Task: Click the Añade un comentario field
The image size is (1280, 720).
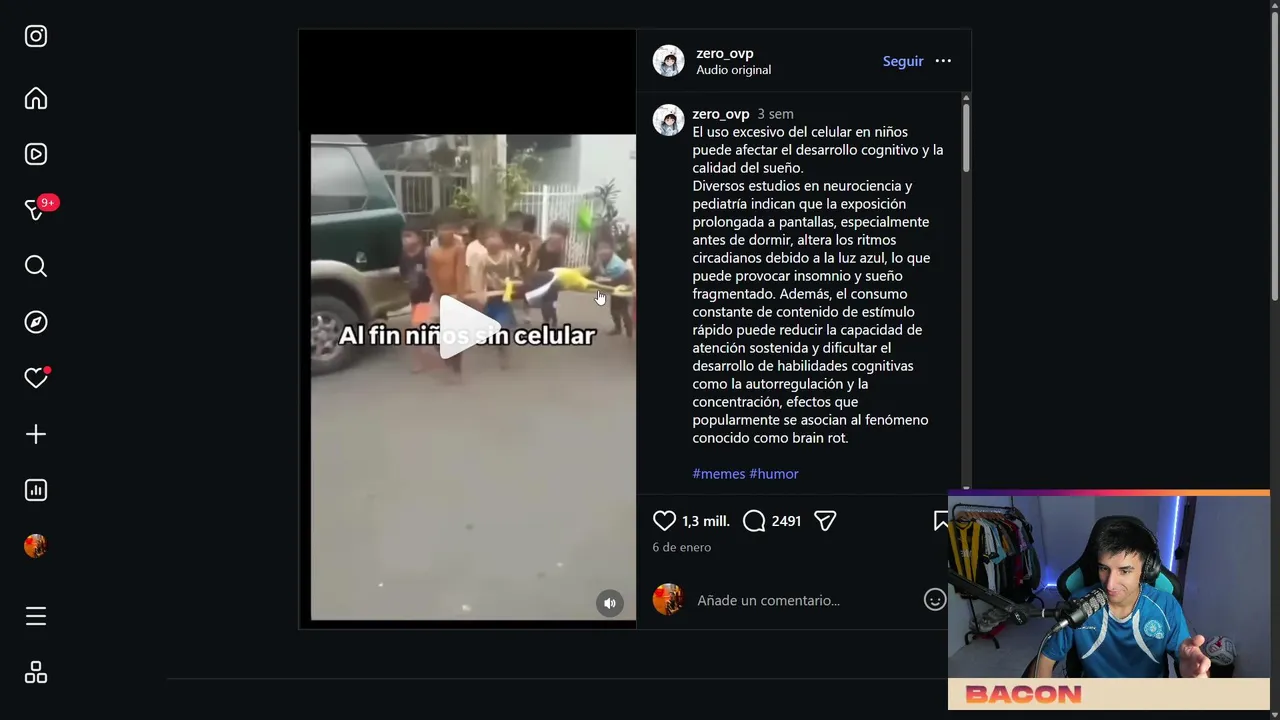Action: [805, 600]
